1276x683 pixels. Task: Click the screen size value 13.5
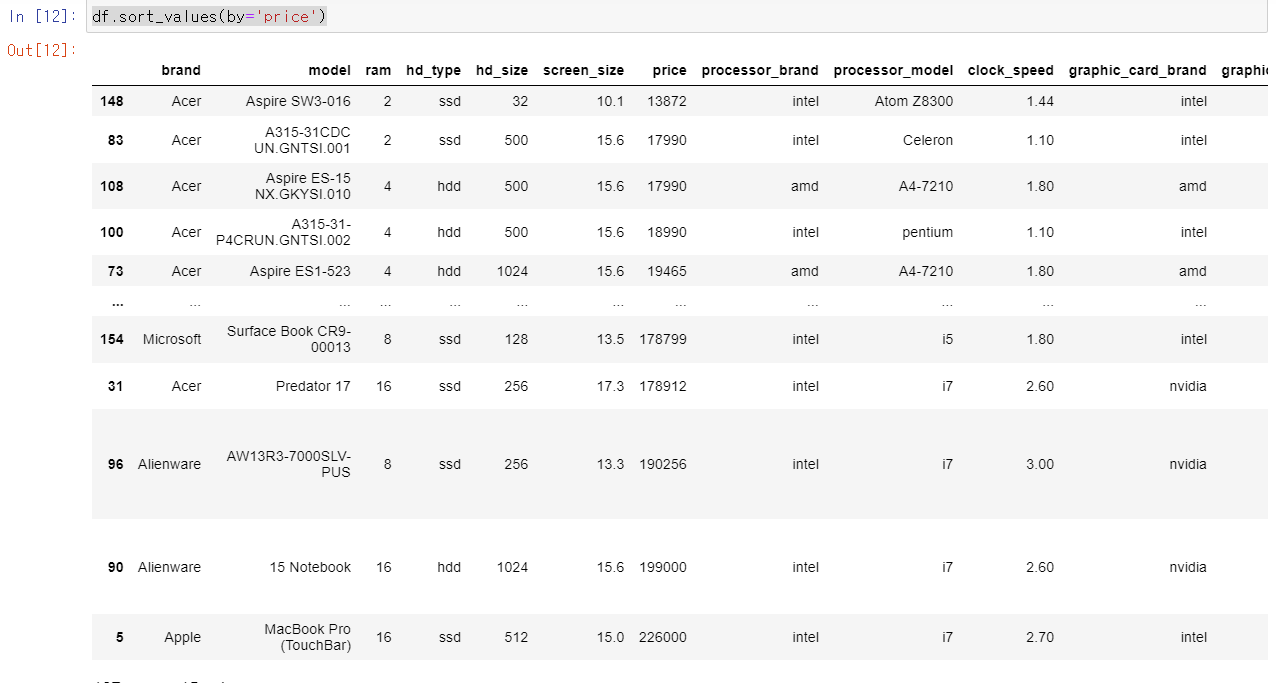click(x=610, y=339)
